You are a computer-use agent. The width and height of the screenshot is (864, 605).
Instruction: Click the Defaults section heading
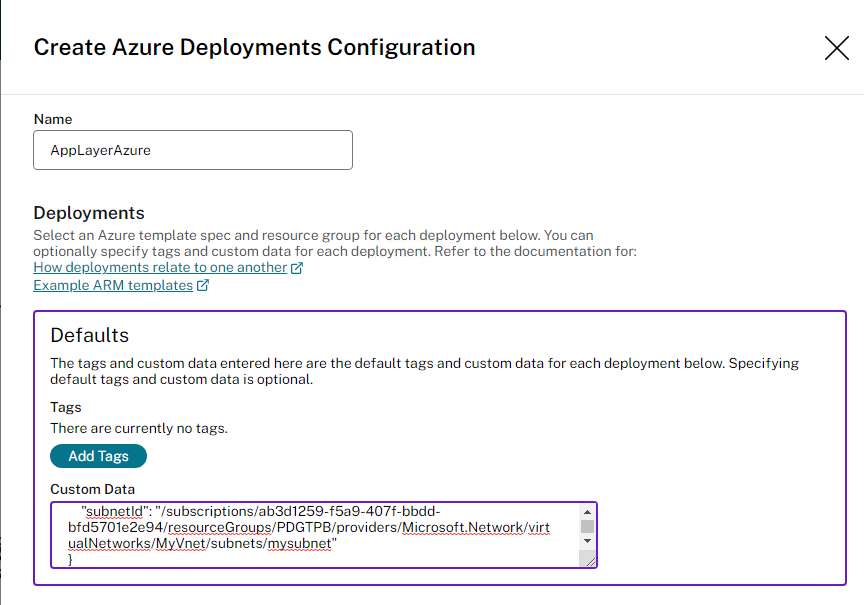pos(90,335)
